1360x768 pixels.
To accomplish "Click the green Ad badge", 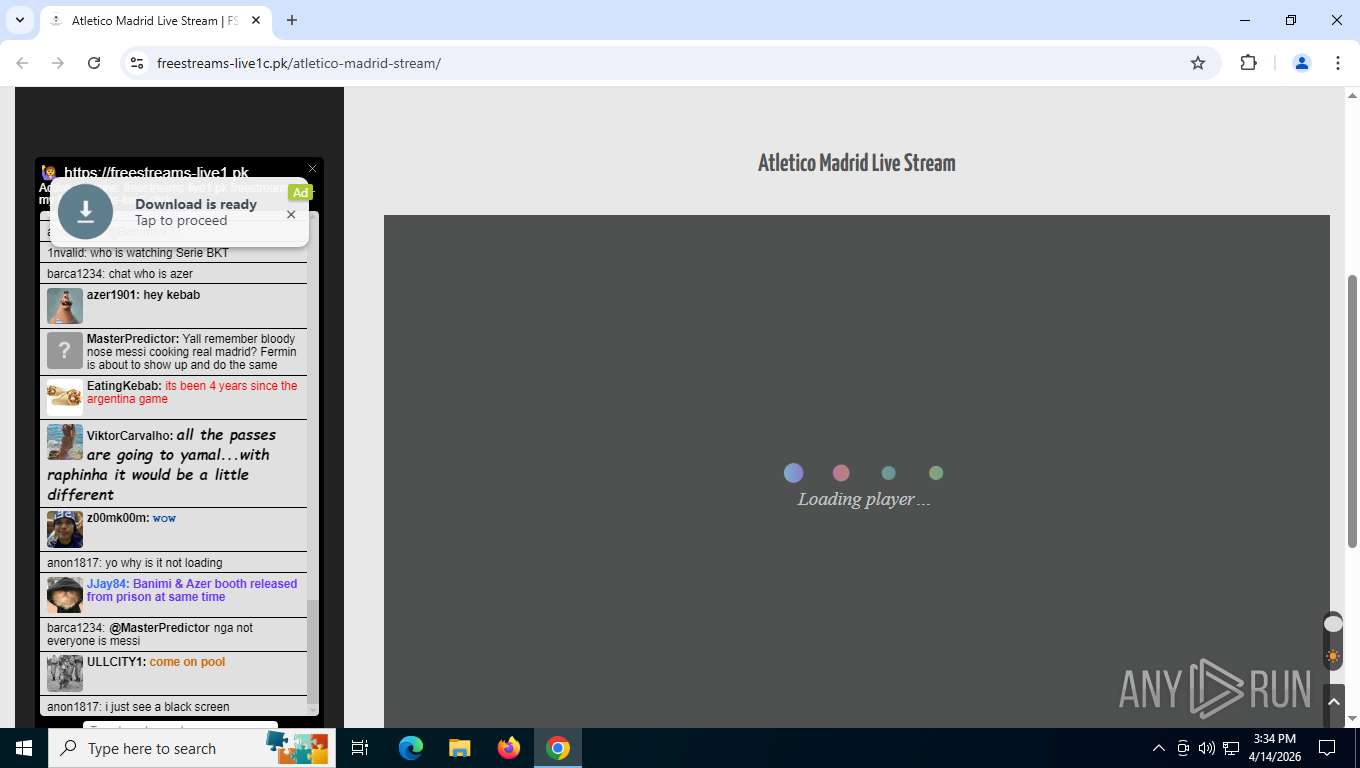I will 300,192.
